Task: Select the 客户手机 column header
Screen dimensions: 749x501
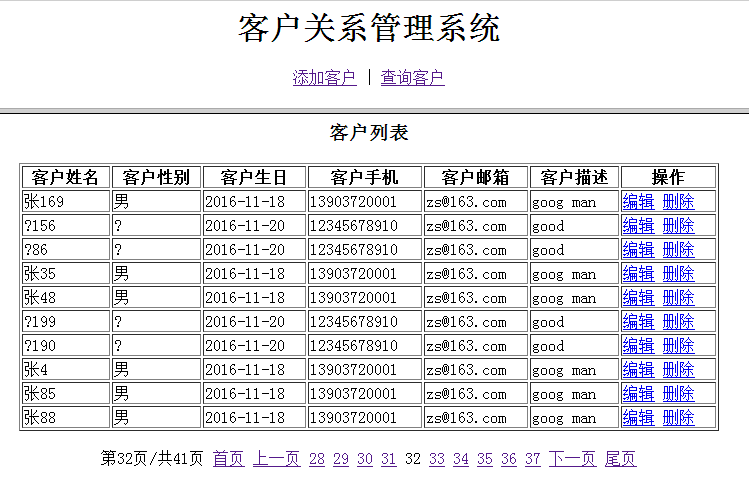Action: [365, 177]
